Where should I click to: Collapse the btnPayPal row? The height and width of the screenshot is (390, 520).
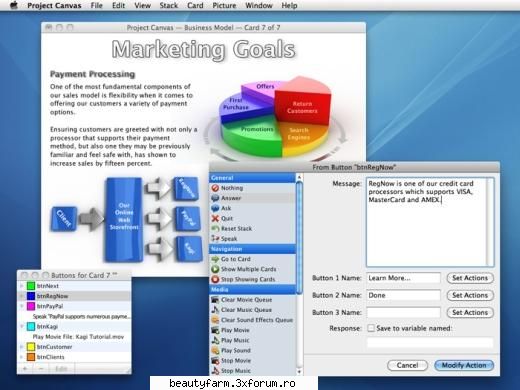click(22, 306)
